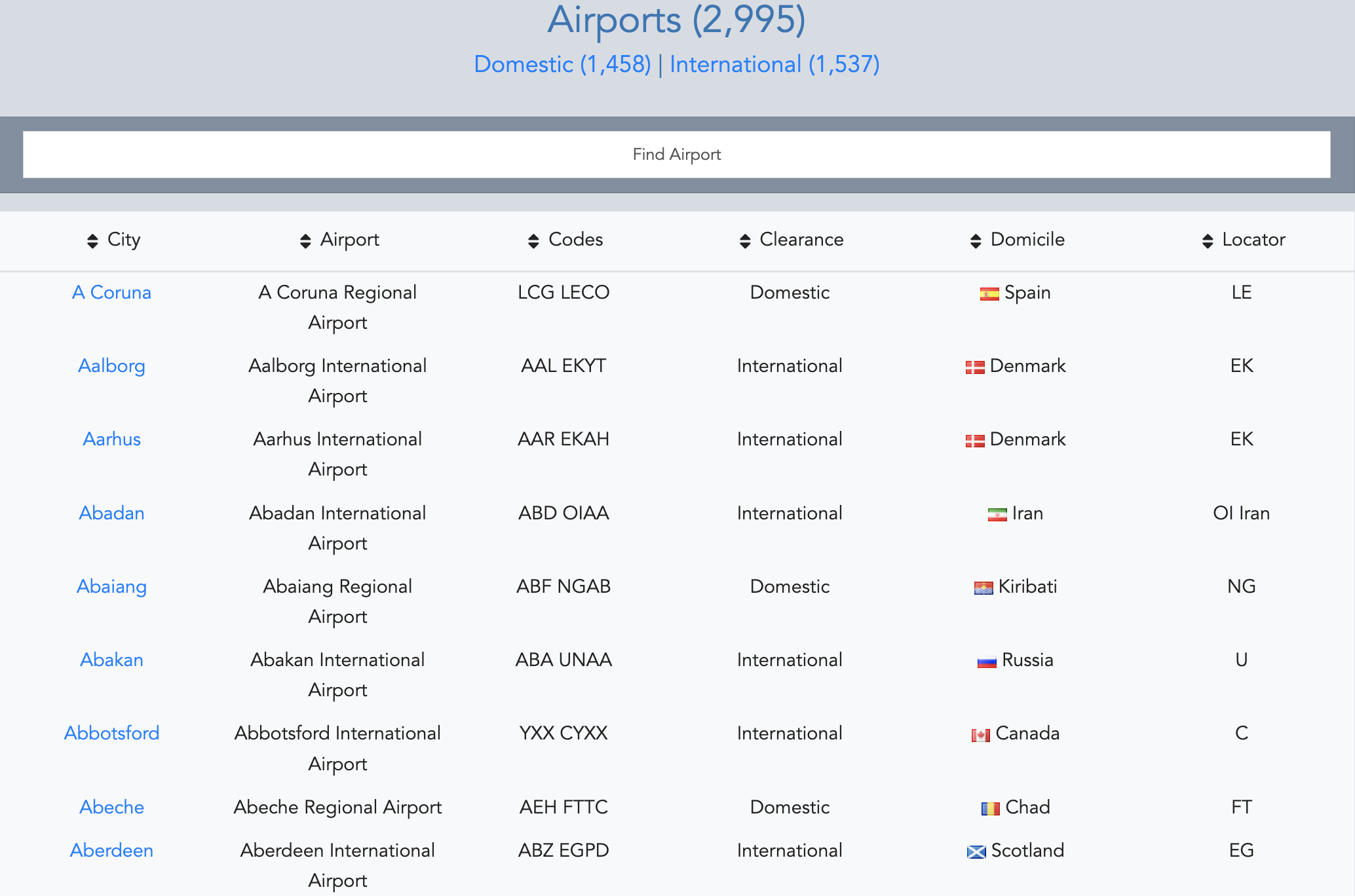Toggle sorting on the Locator column

click(x=1208, y=240)
